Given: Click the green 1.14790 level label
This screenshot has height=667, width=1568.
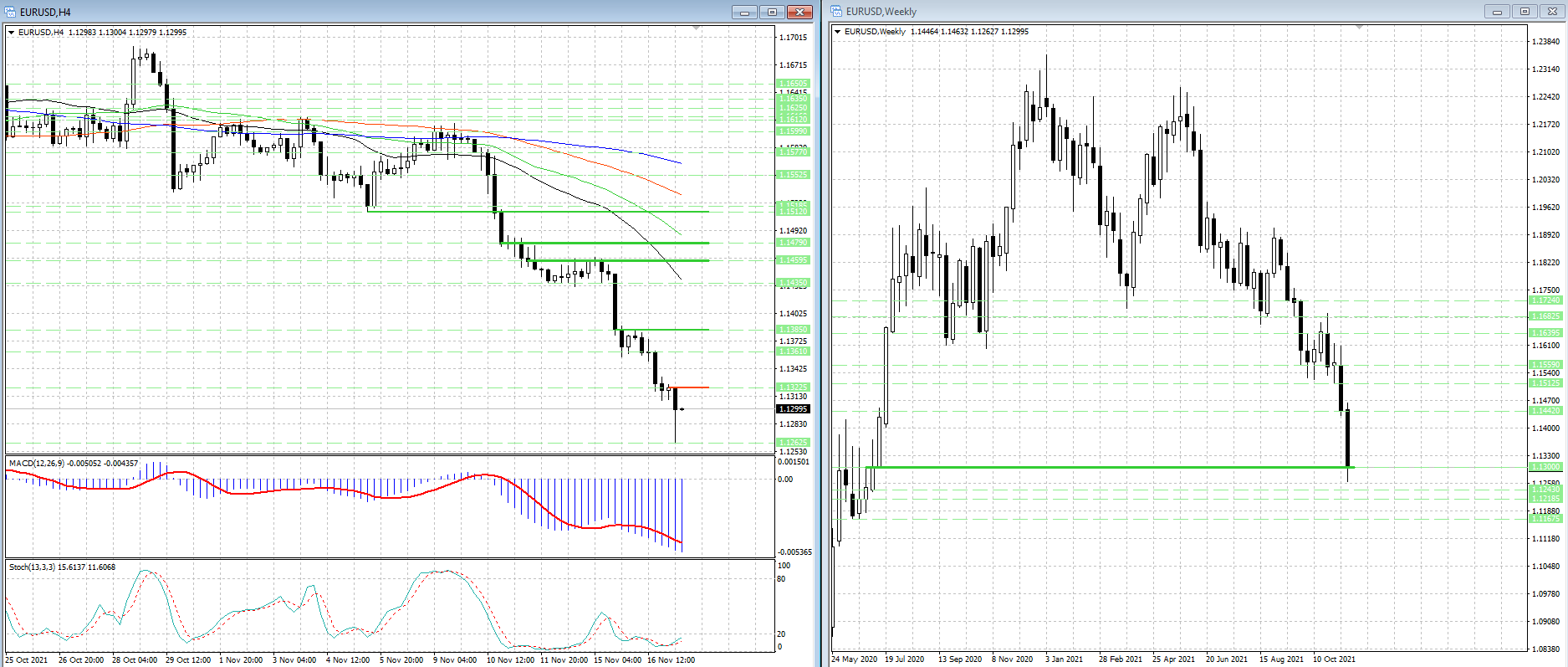Looking at the screenshot, I should (x=793, y=243).
